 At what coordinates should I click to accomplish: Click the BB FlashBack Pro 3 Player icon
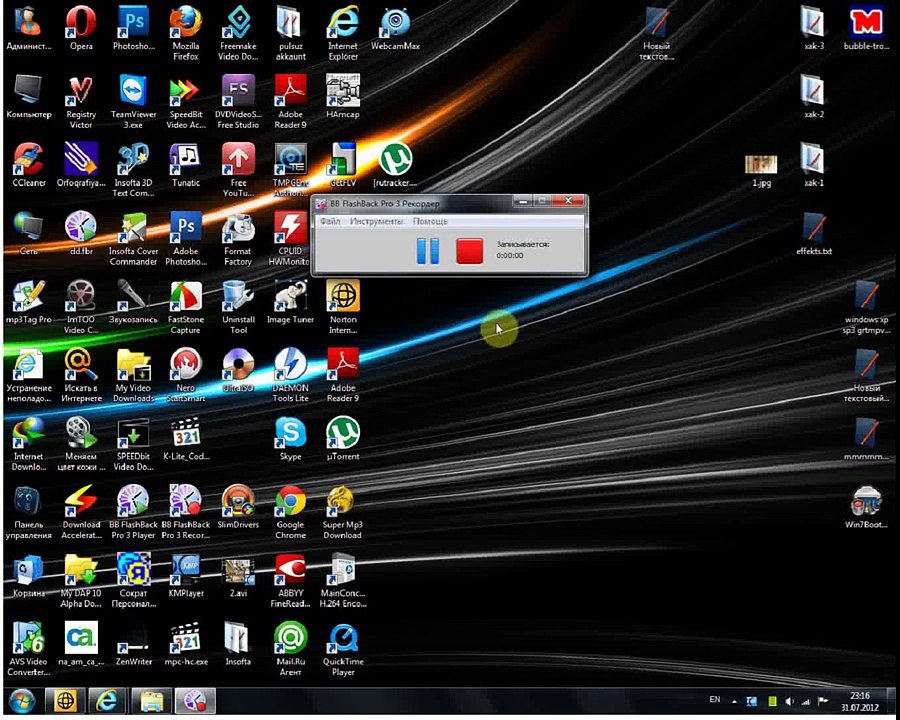[133, 512]
